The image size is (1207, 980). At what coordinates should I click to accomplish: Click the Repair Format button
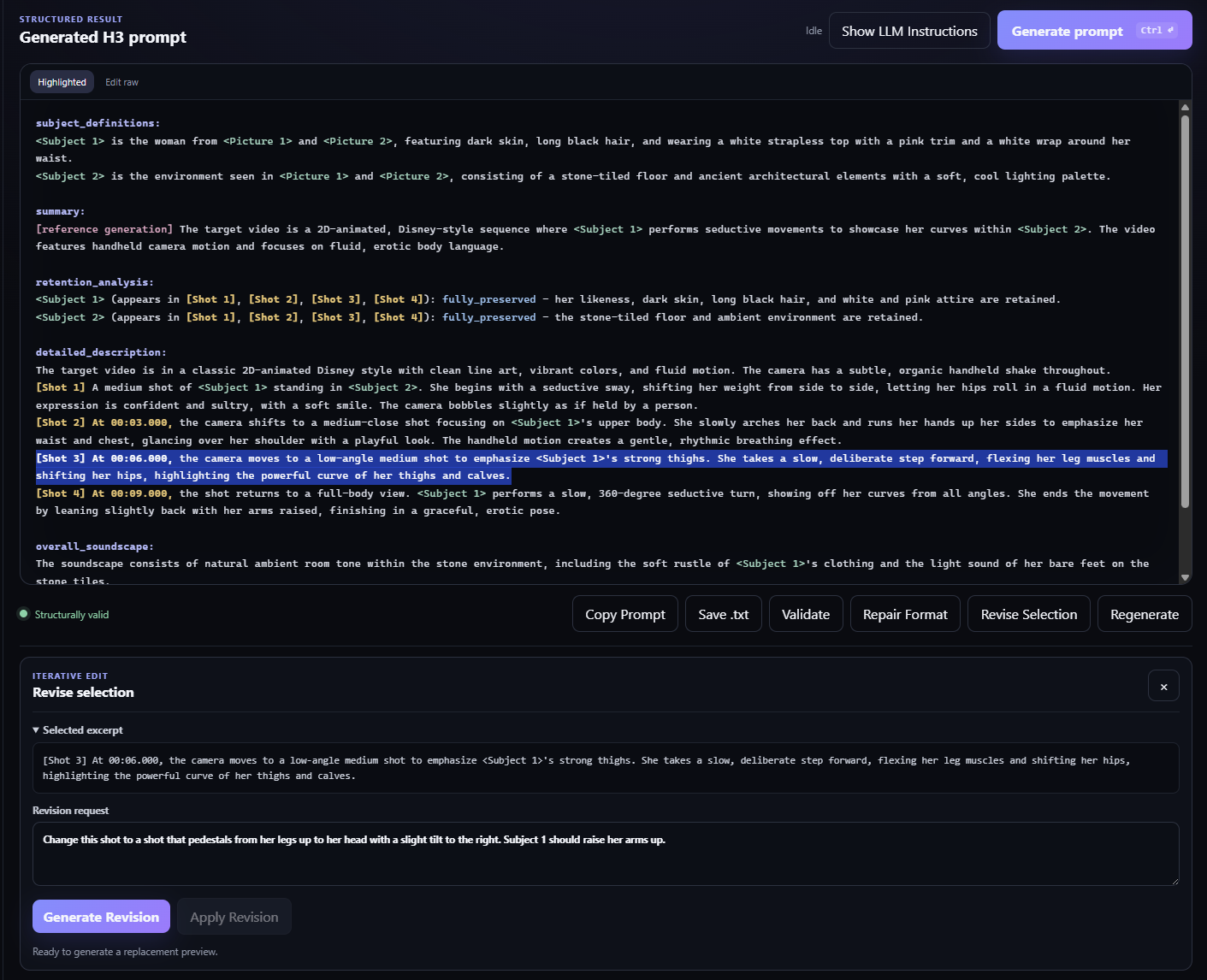click(x=905, y=614)
